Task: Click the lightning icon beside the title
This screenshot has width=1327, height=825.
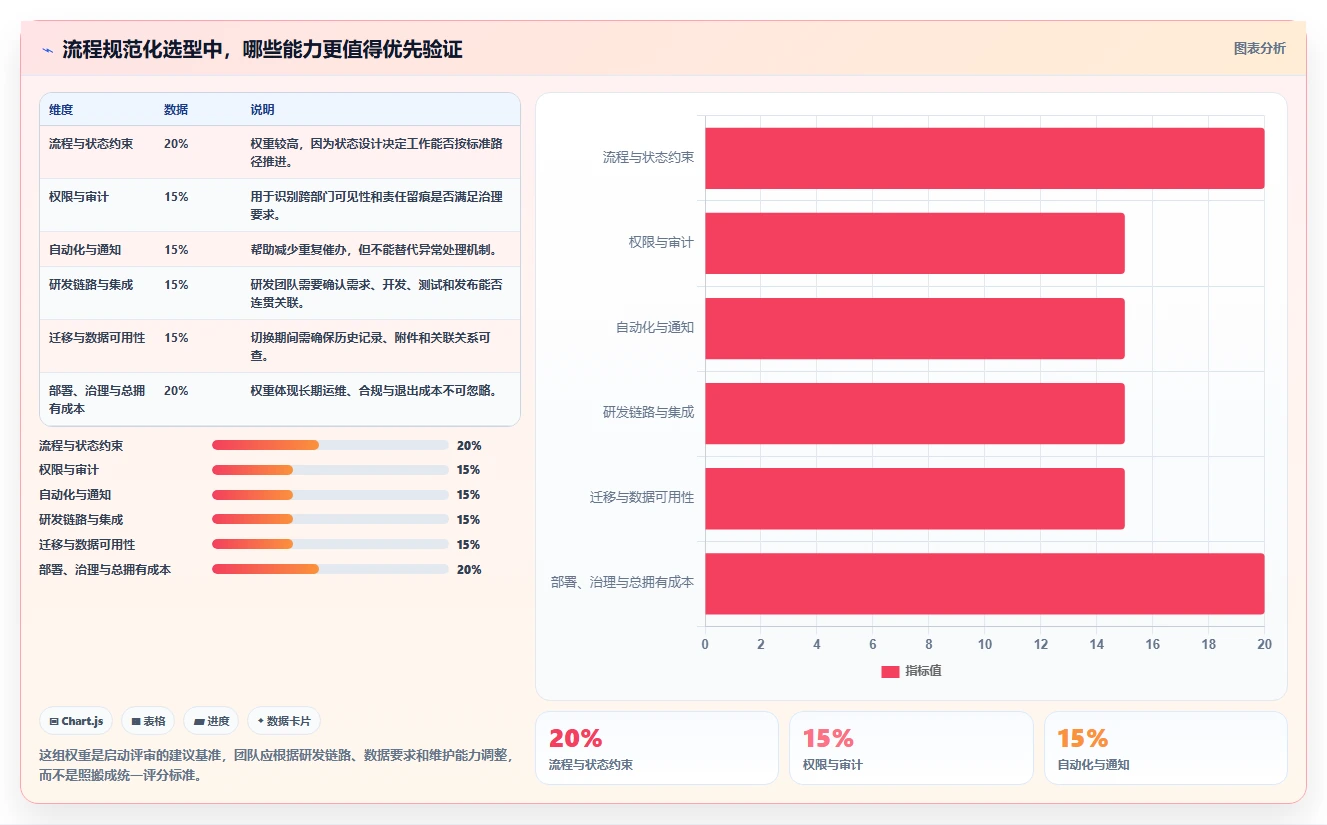Action: click(47, 49)
